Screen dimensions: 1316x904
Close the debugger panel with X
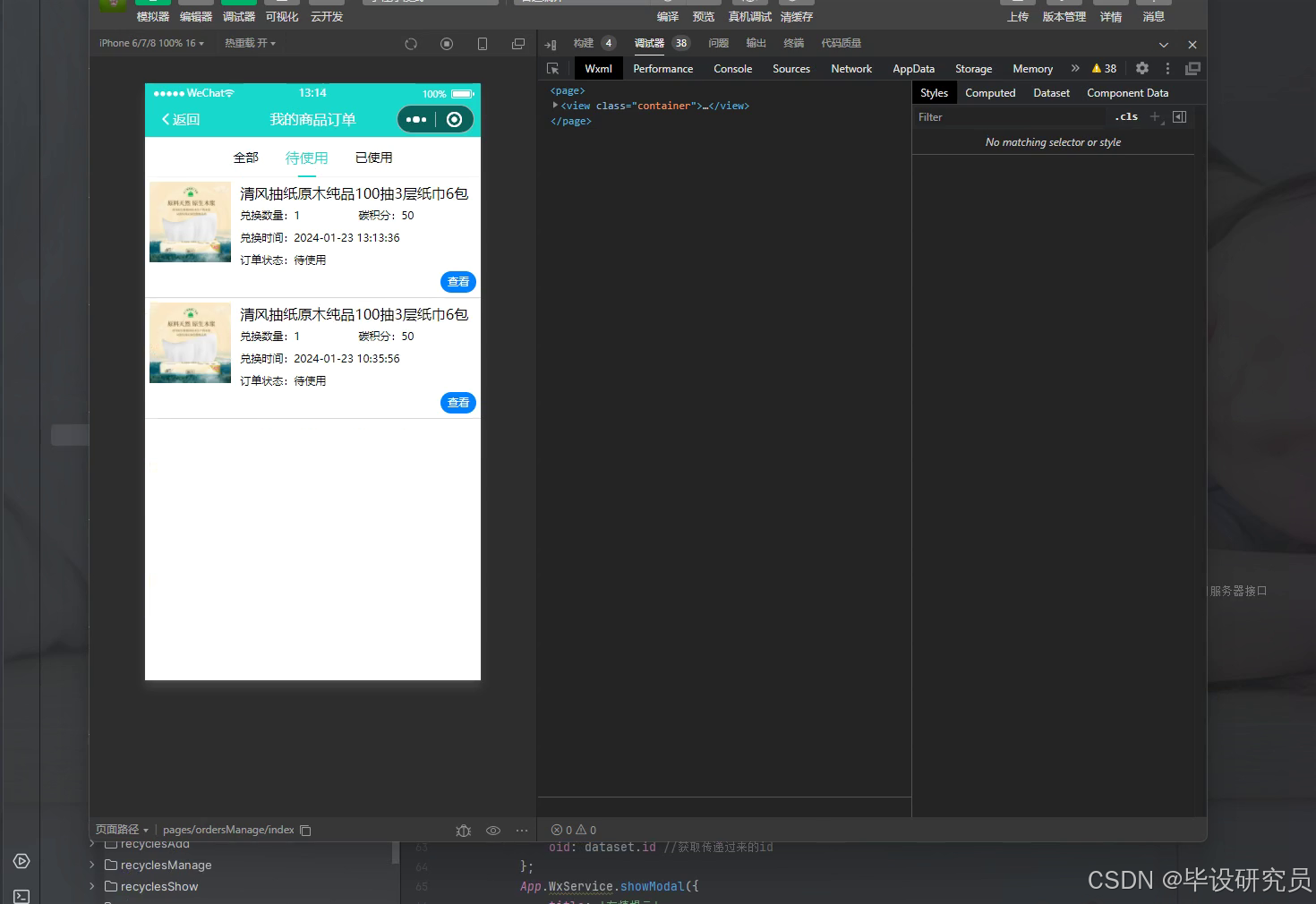pos(1192,44)
